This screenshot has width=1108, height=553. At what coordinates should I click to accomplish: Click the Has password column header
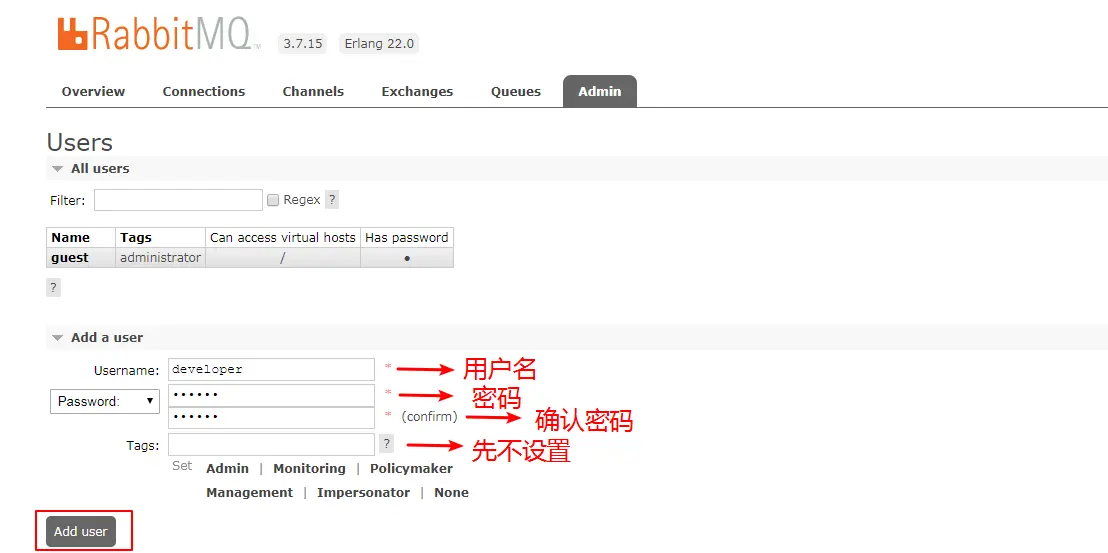407,237
